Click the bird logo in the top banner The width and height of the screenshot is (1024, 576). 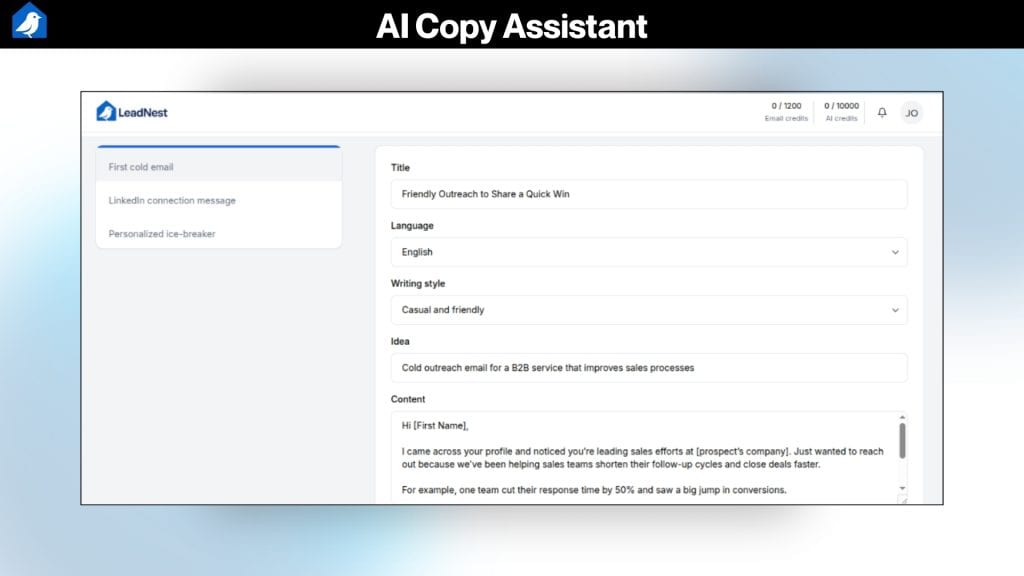click(29, 21)
